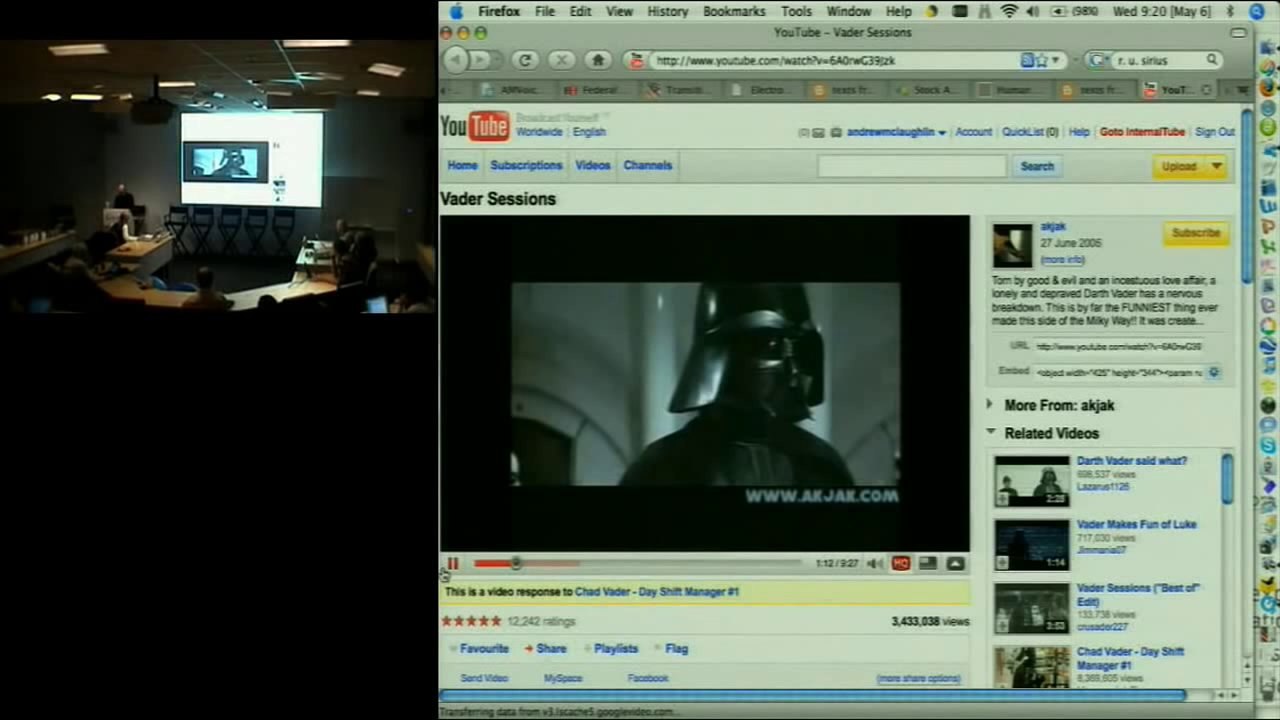Open the Subscriptions tab
The image size is (1280, 720).
(526, 165)
